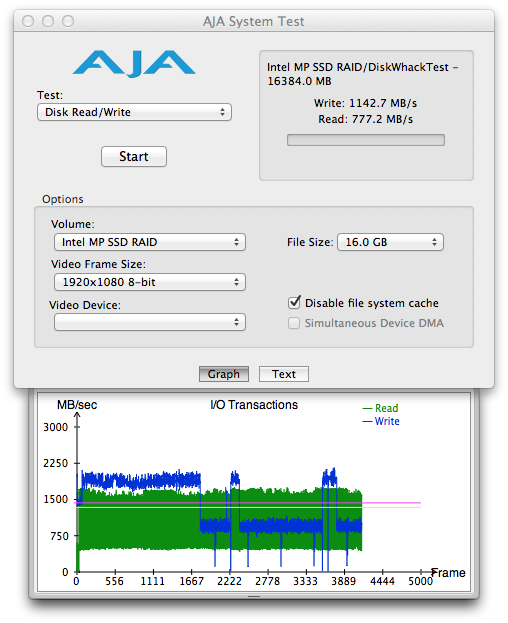This screenshot has height=623, width=508.
Task: Click the 3333 tick label on frame axis
Action: 305,581
